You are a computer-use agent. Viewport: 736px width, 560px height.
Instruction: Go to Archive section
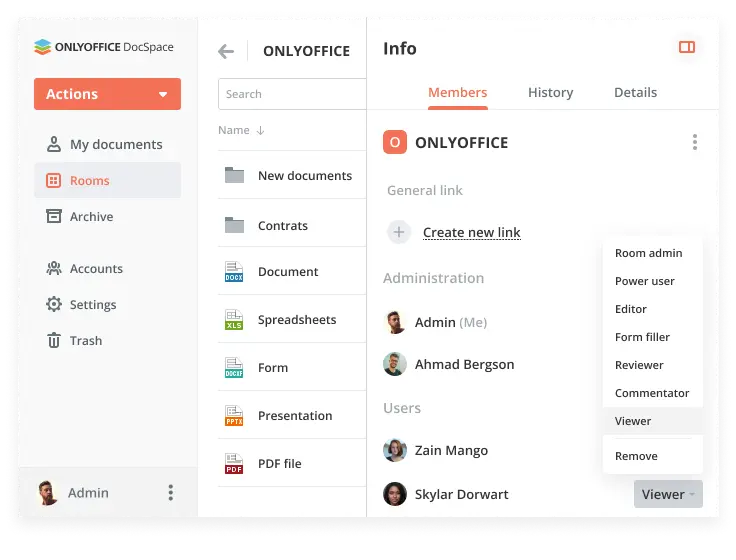(x=107, y=216)
